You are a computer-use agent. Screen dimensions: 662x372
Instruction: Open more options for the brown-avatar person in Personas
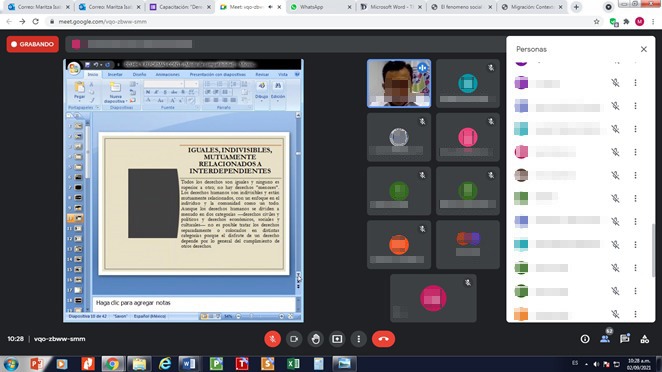[635, 175]
